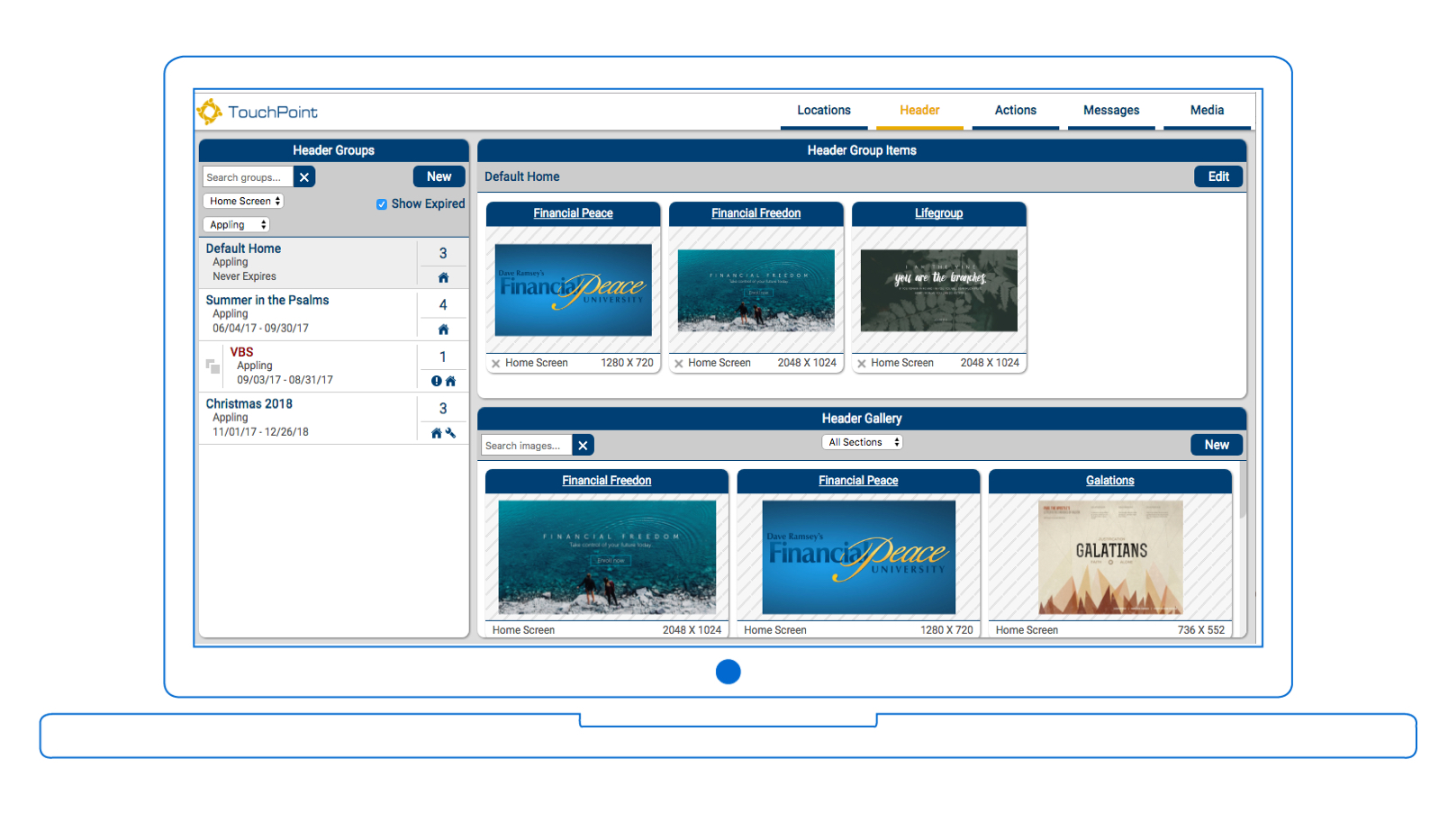Click the Never Expires text
Screen dimensions: 1430x840
[x=244, y=276]
